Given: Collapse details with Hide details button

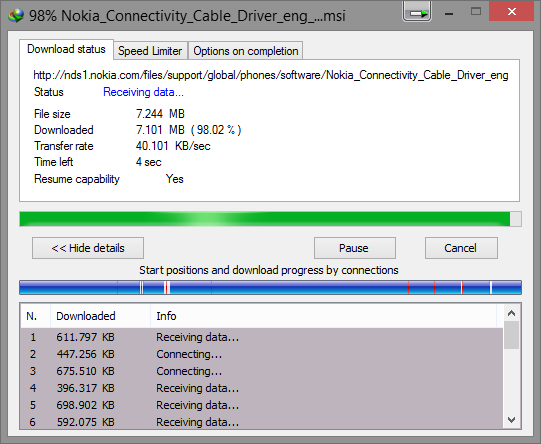Looking at the screenshot, I should coord(88,248).
